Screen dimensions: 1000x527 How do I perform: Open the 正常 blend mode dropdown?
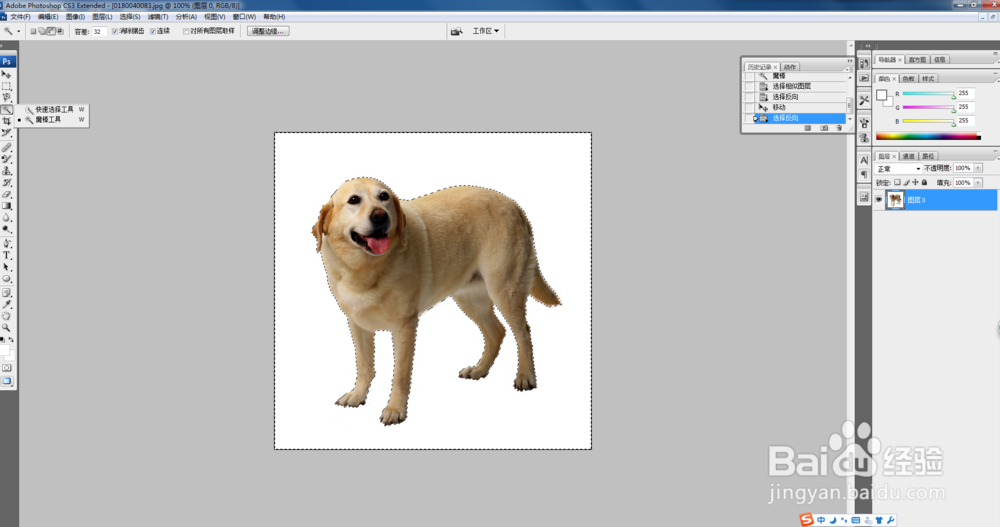(x=898, y=168)
